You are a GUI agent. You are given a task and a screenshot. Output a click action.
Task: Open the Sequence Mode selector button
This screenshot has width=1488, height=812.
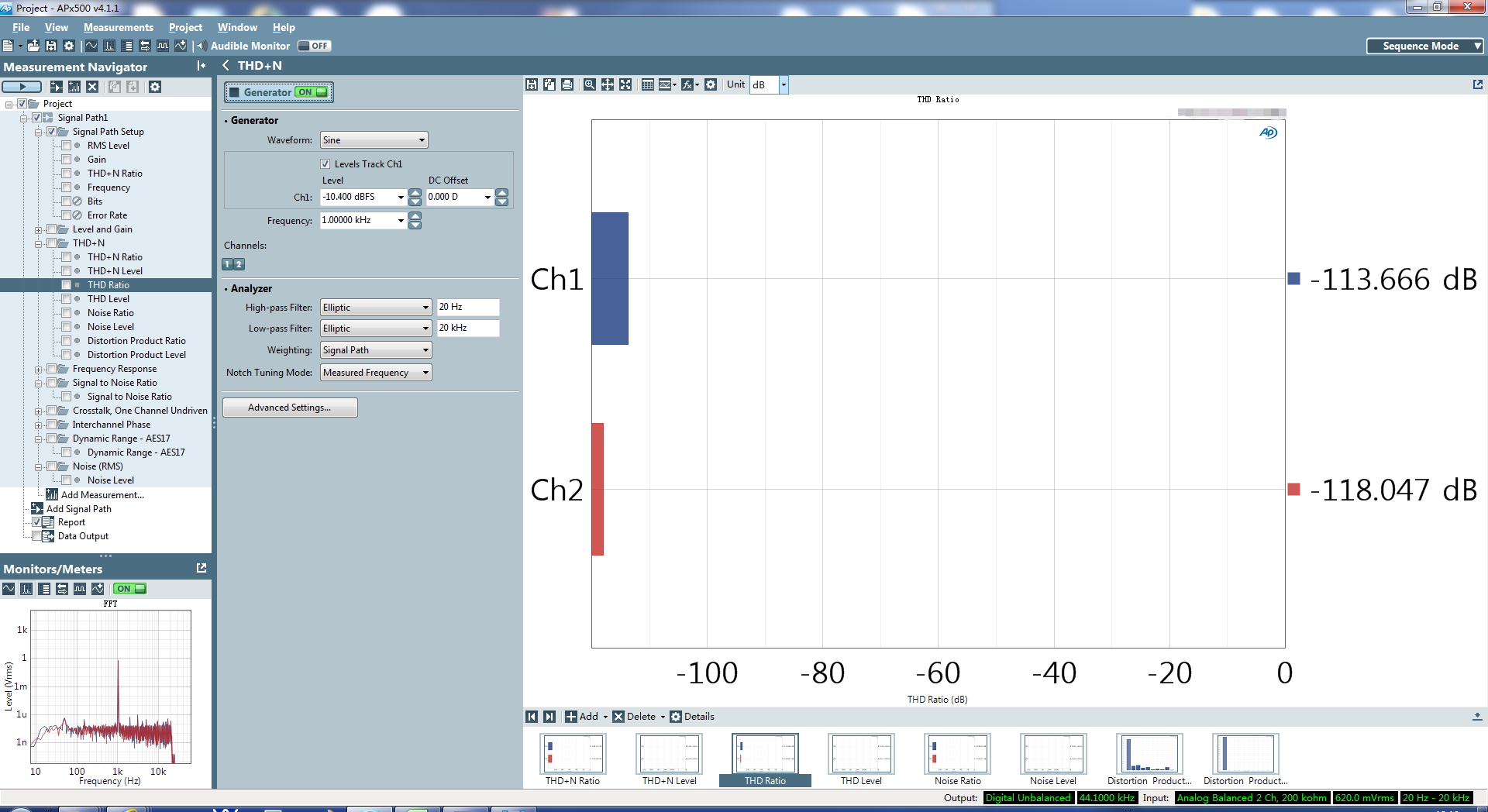[1424, 46]
